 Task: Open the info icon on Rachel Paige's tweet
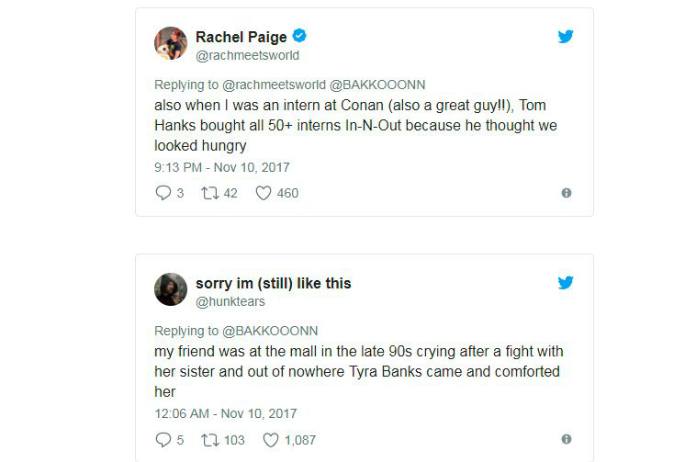coord(566,193)
